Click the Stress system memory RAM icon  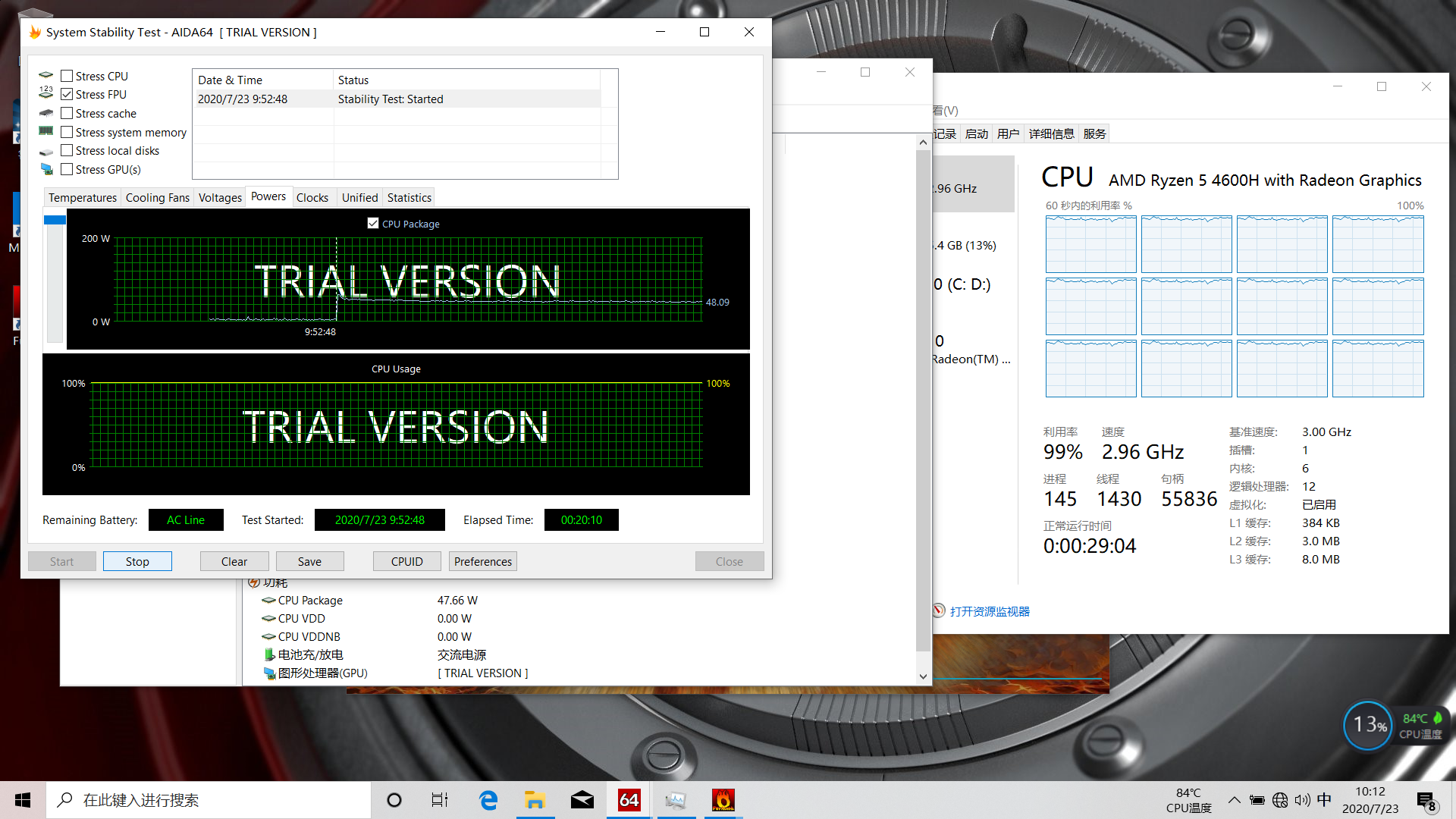[x=46, y=131]
